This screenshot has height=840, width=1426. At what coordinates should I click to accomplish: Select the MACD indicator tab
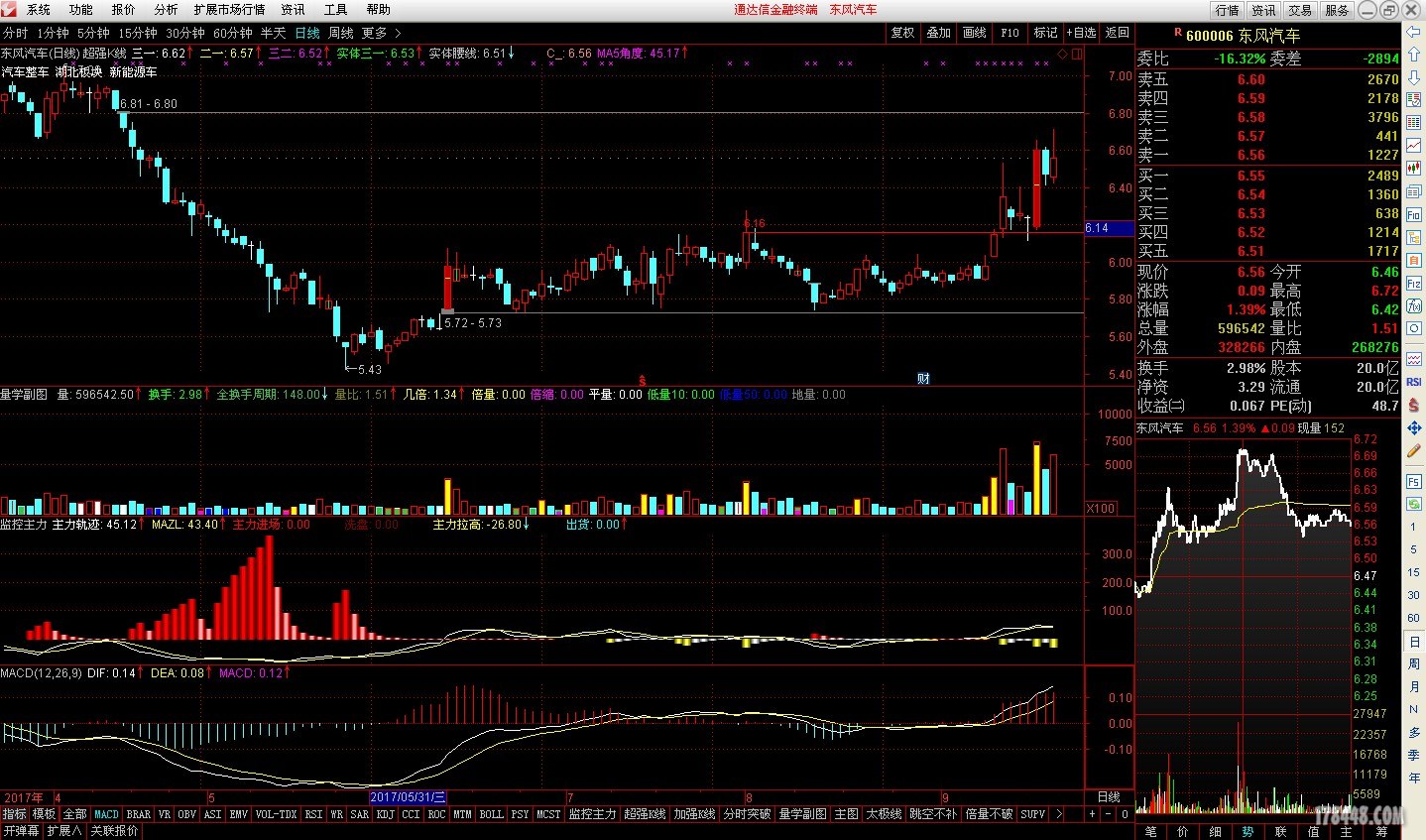pos(107,814)
